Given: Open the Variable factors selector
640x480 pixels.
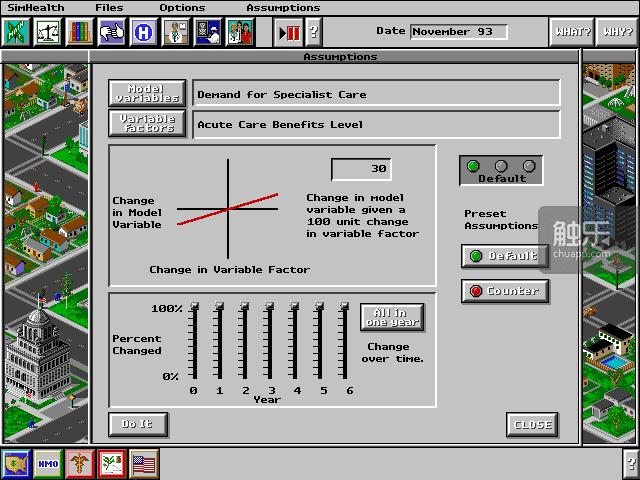Looking at the screenshot, I should point(148,124).
